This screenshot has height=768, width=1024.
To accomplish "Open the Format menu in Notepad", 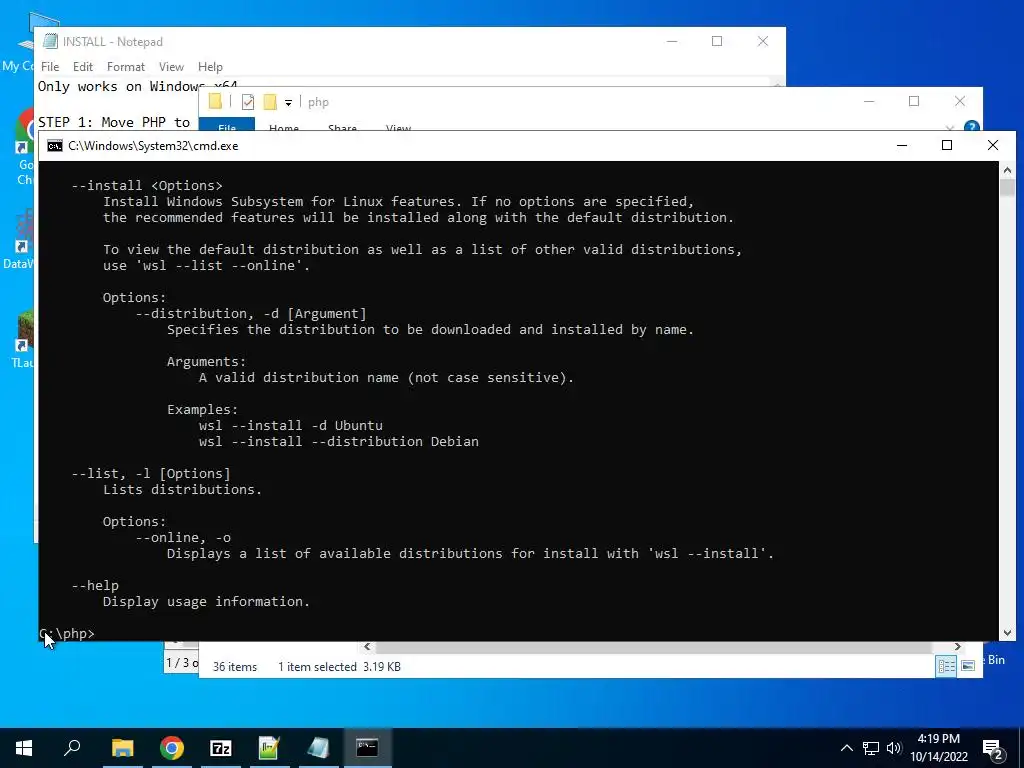I will [125, 67].
